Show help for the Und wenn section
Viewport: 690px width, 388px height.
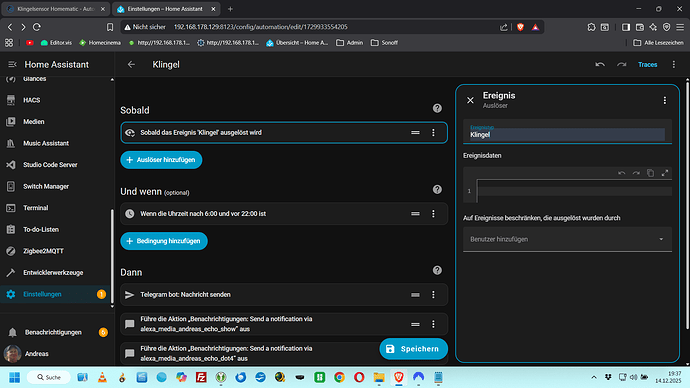(x=437, y=189)
